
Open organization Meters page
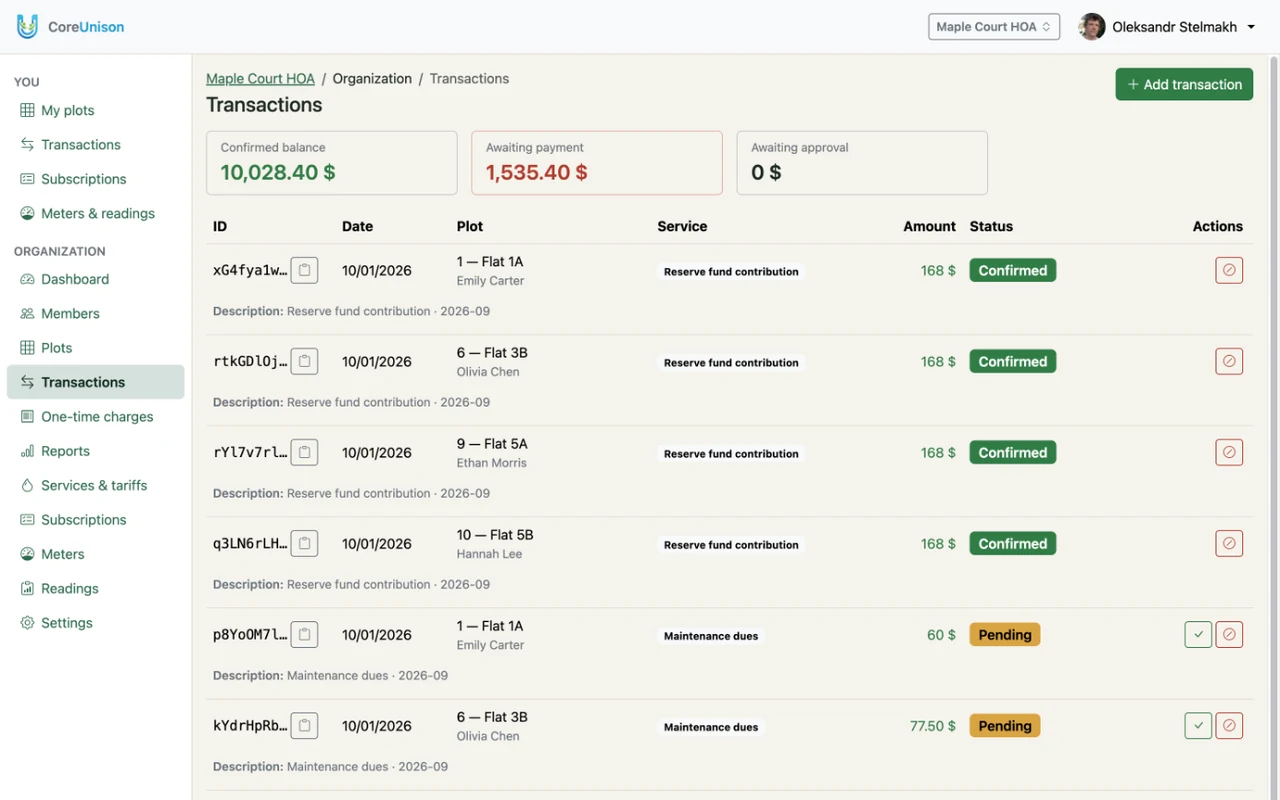tap(95, 554)
